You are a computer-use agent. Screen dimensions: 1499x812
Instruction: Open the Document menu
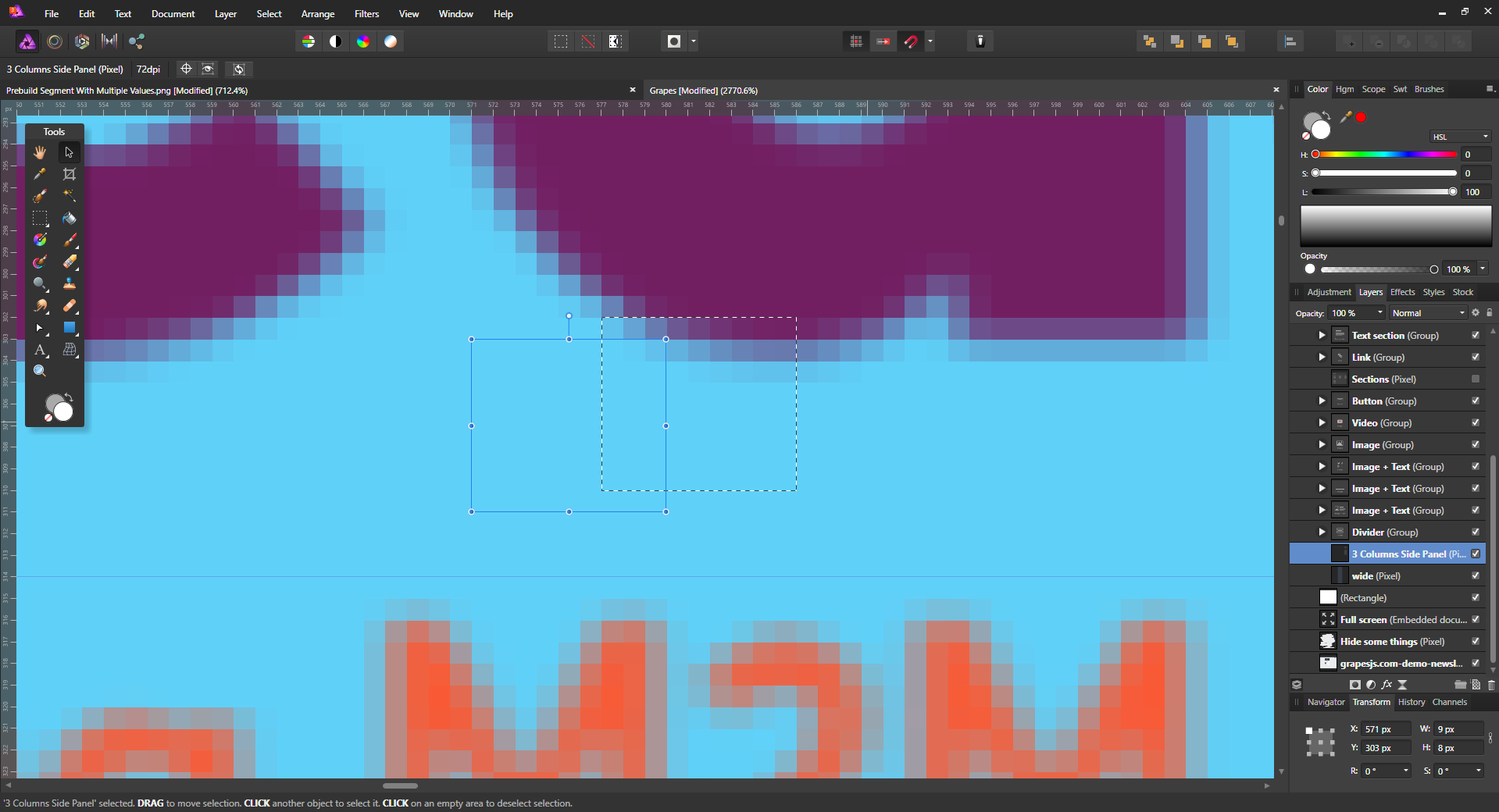point(173,14)
